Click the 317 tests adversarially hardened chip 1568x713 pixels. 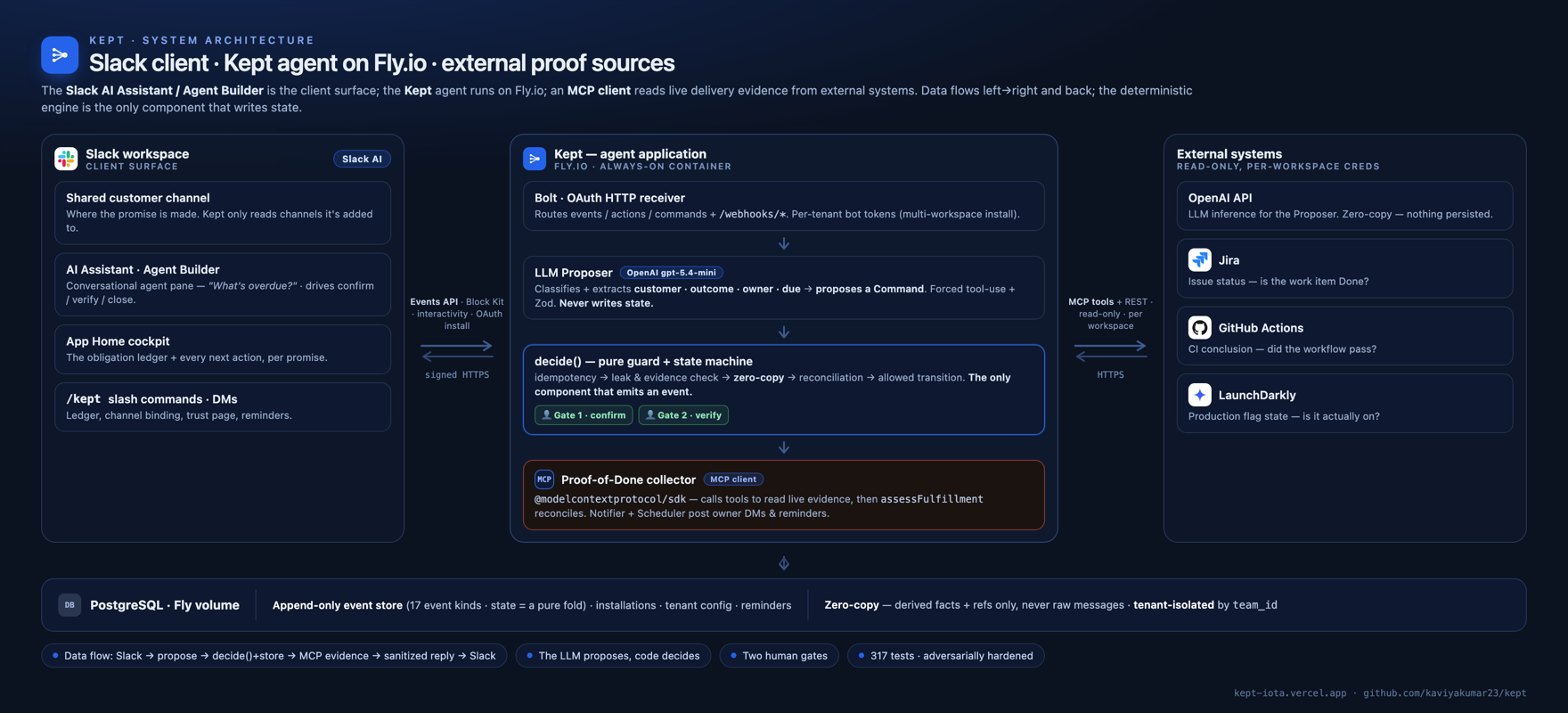tap(945, 656)
